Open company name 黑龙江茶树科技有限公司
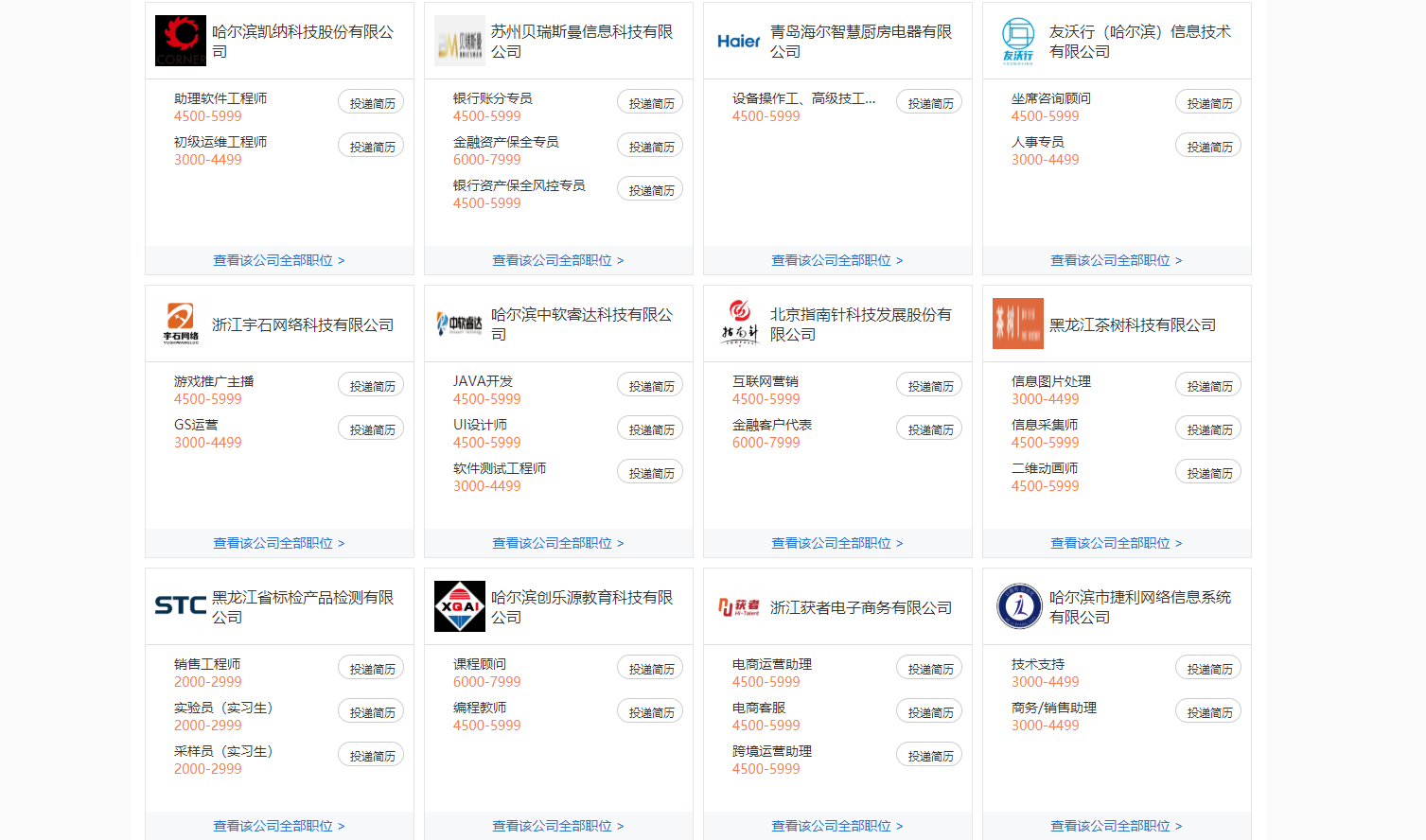1426x840 pixels. 1133,324
